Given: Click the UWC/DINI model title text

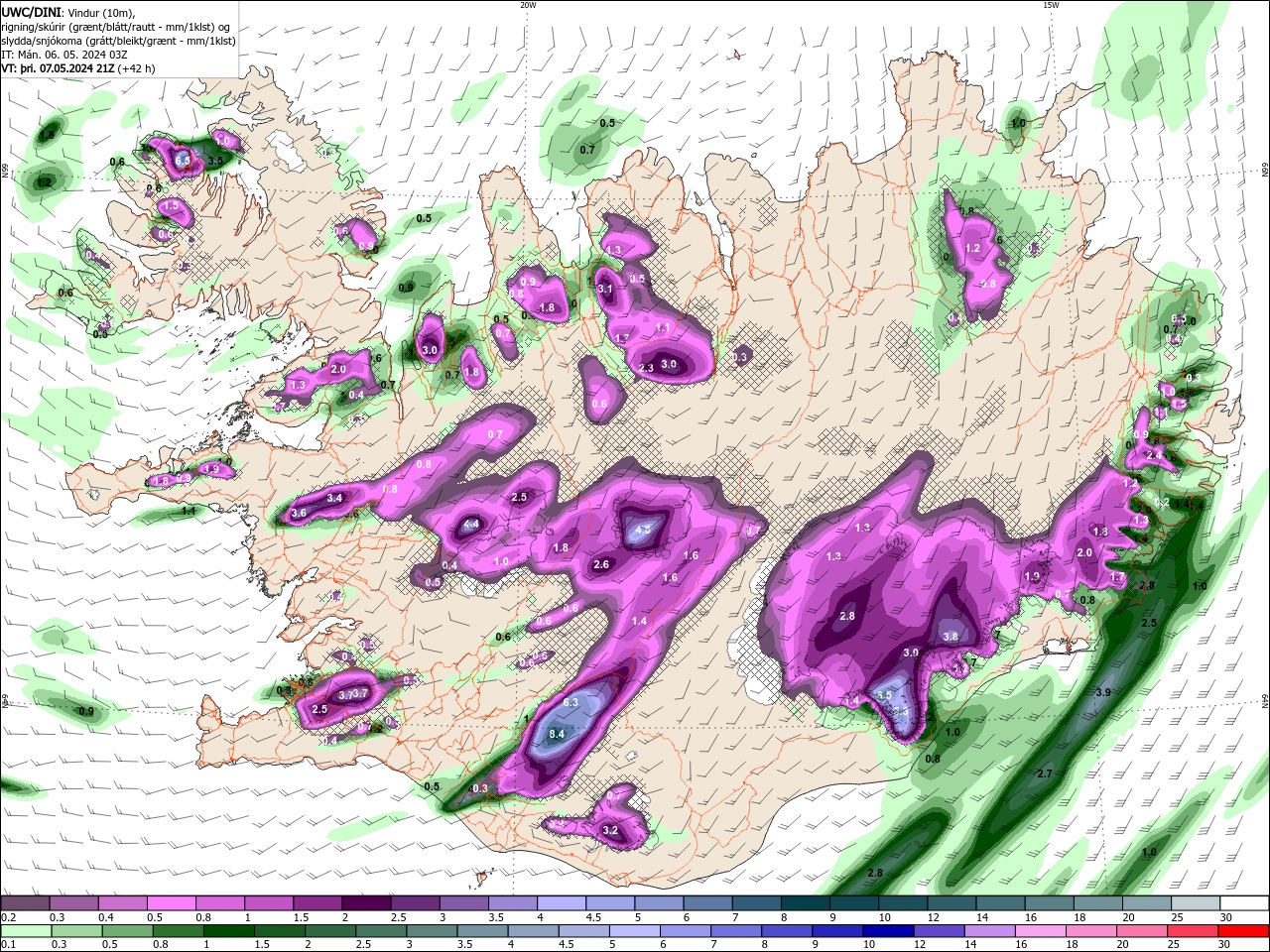Looking at the screenshot, I should tap(30, 12).
